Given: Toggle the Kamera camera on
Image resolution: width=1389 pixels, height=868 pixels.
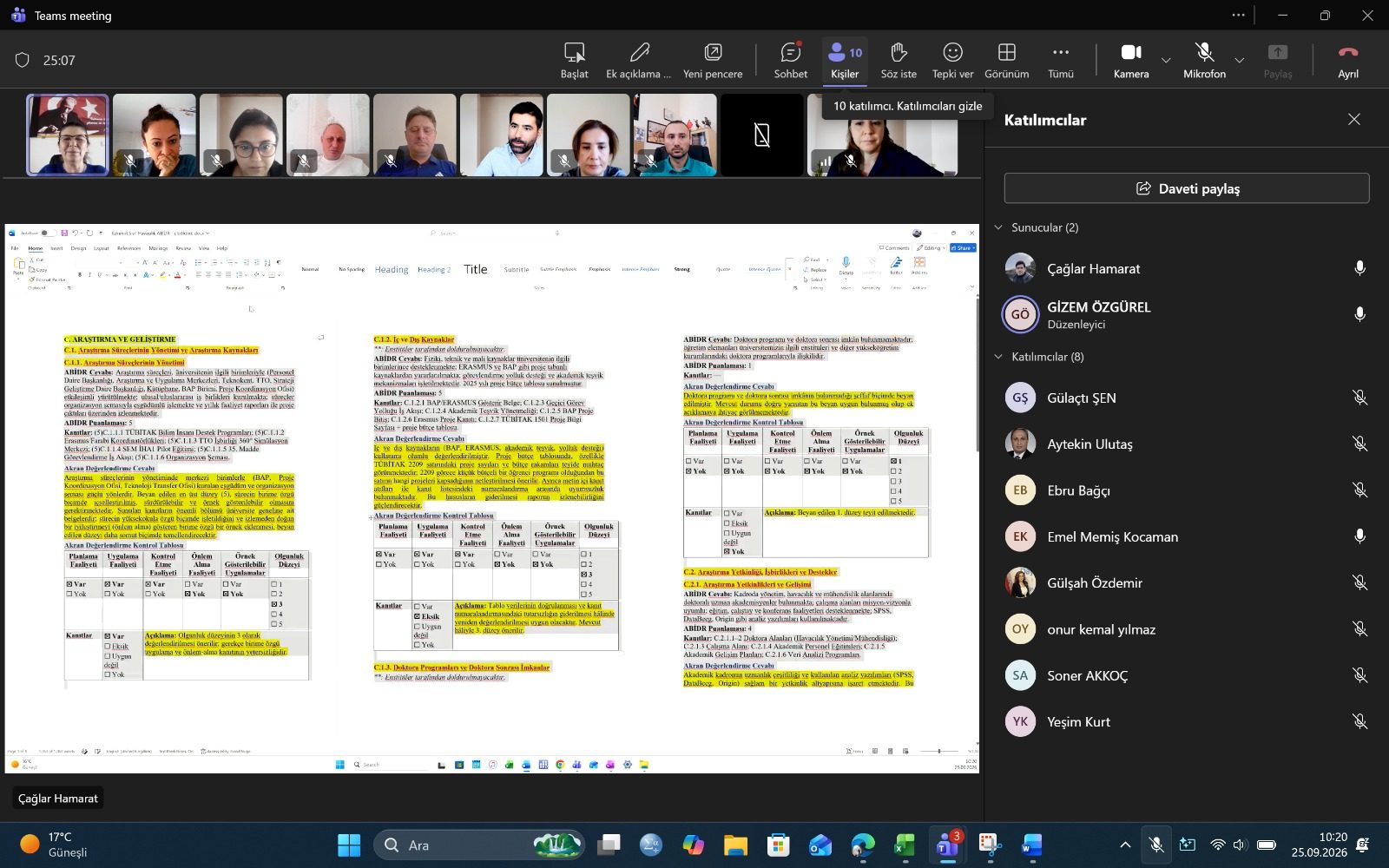Looking at the screenshot, I should [1131, 61].
